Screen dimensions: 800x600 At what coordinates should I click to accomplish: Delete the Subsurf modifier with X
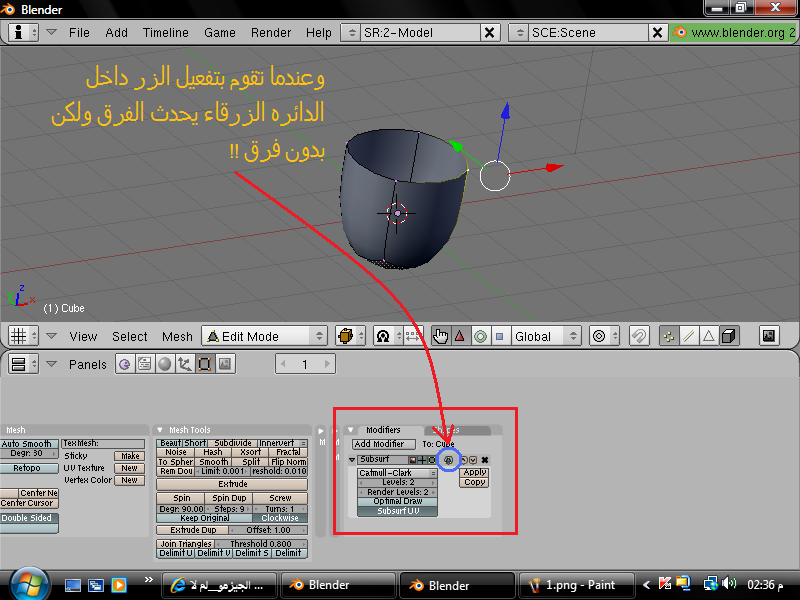[485, 460]
